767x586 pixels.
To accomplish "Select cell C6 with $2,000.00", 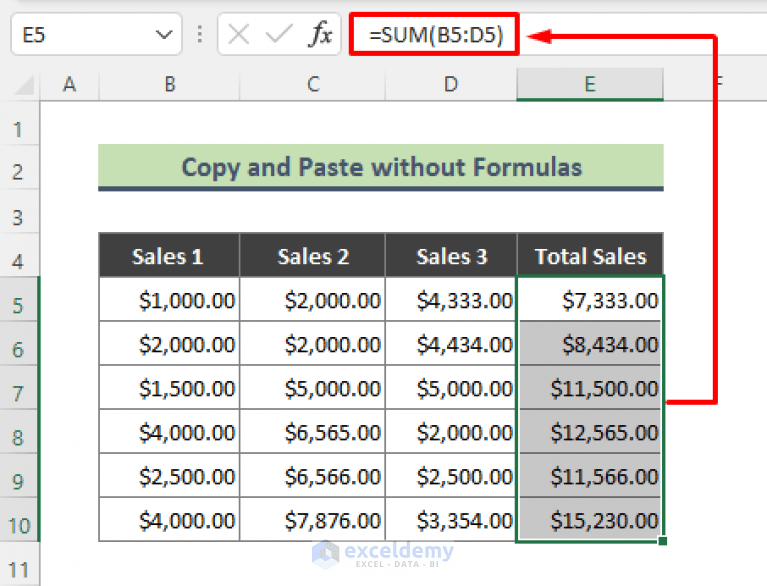I will click(313, 343).
